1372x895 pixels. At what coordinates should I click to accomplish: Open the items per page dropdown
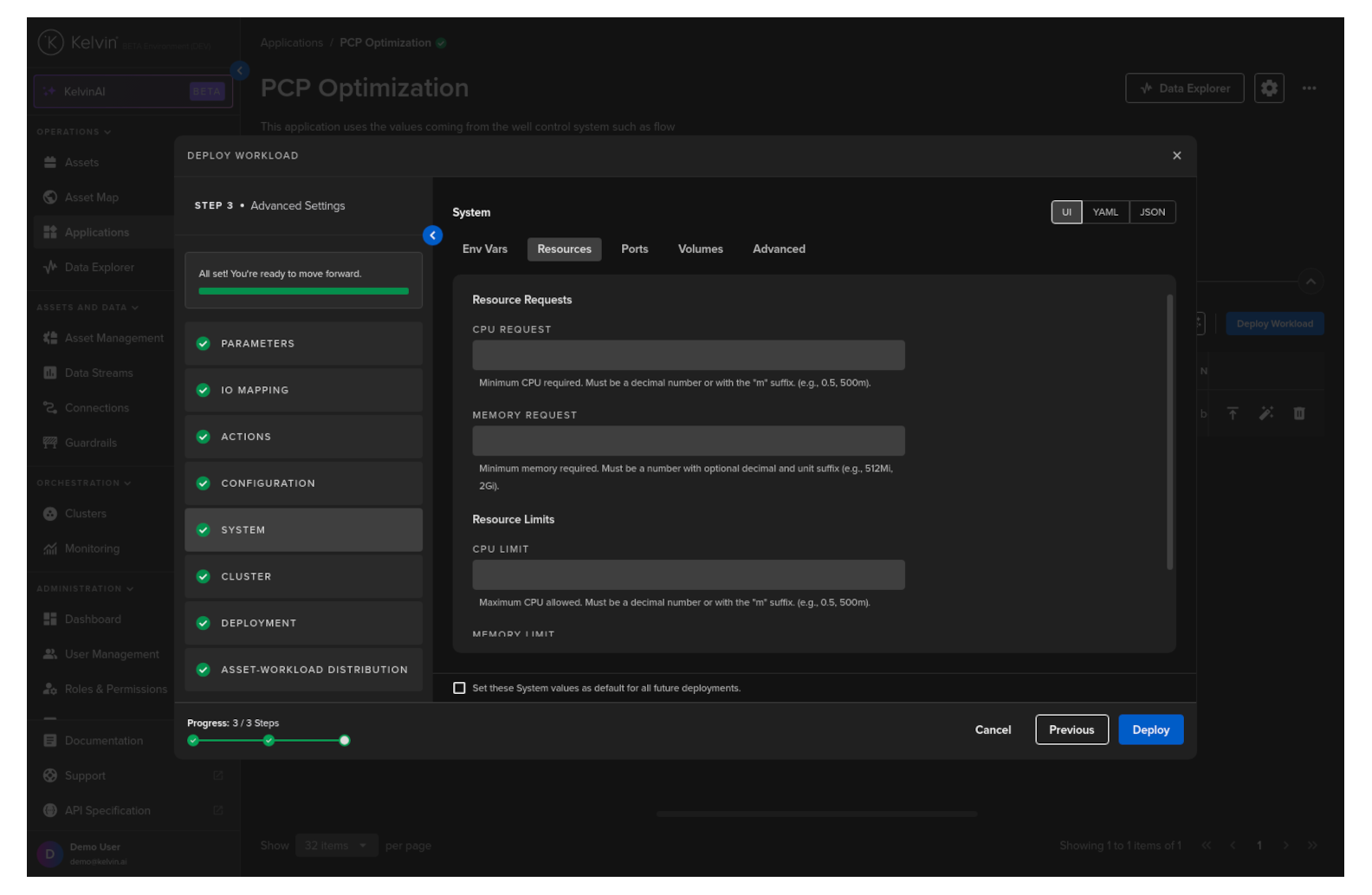(x=336, y=846)
